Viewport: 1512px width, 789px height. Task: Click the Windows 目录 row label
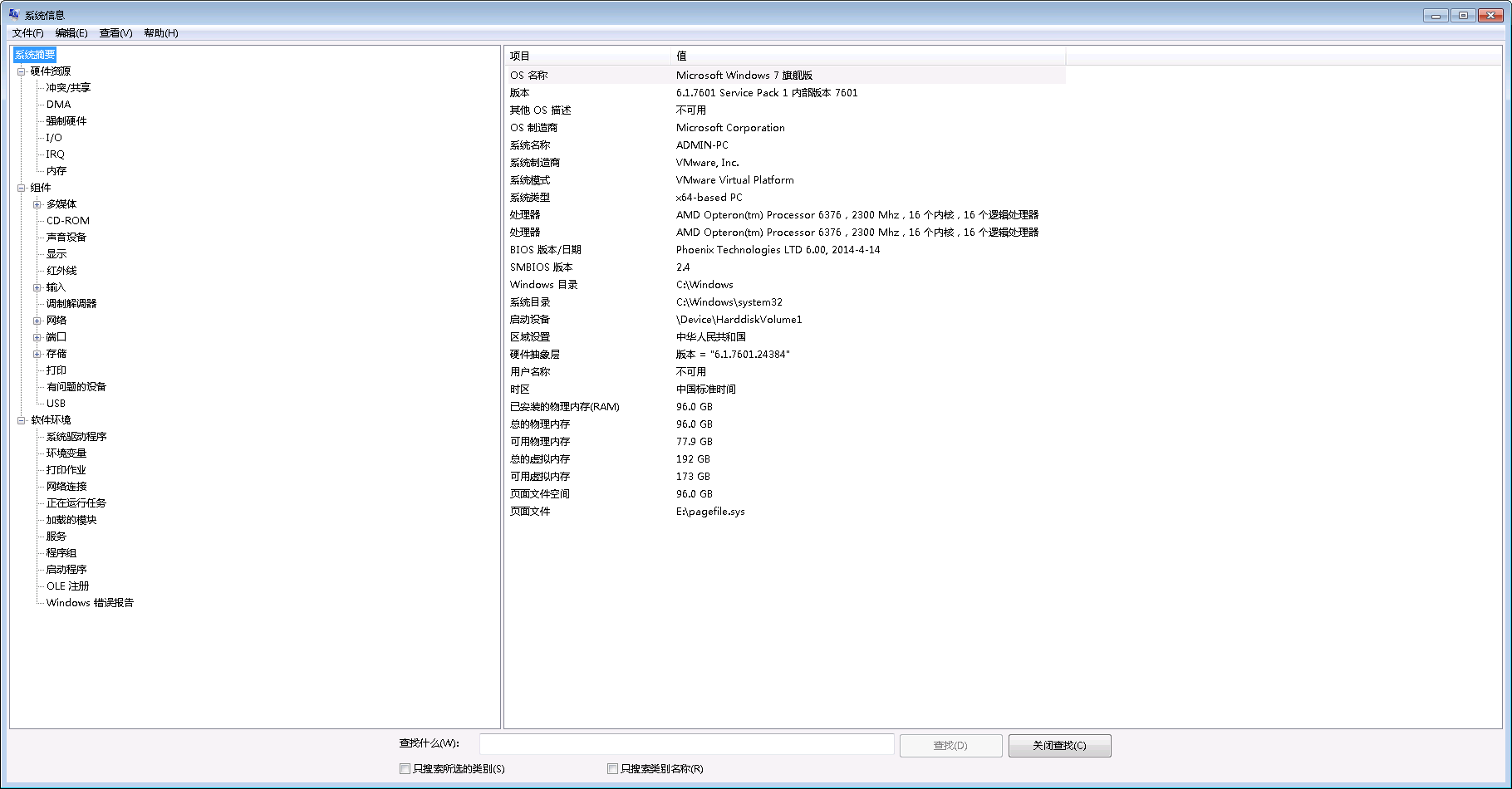tap(544, 285)
